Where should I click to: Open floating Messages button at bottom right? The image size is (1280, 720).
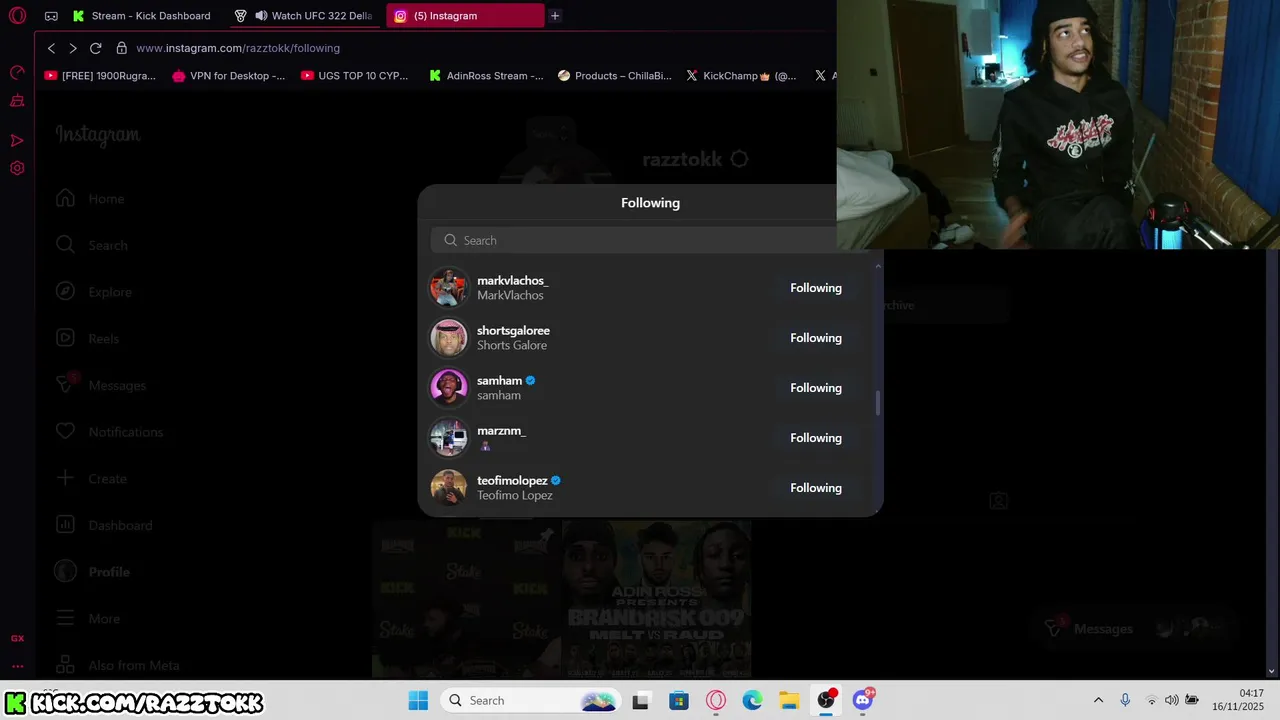point(1136,628)
